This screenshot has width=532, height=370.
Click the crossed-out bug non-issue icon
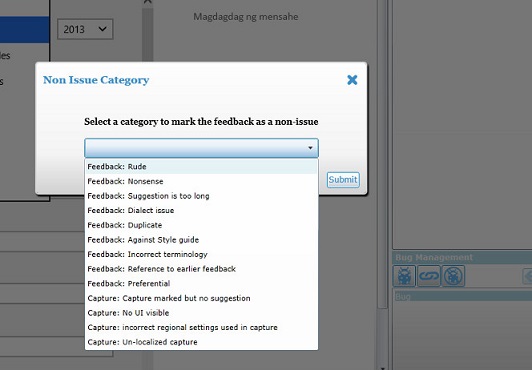453,276
